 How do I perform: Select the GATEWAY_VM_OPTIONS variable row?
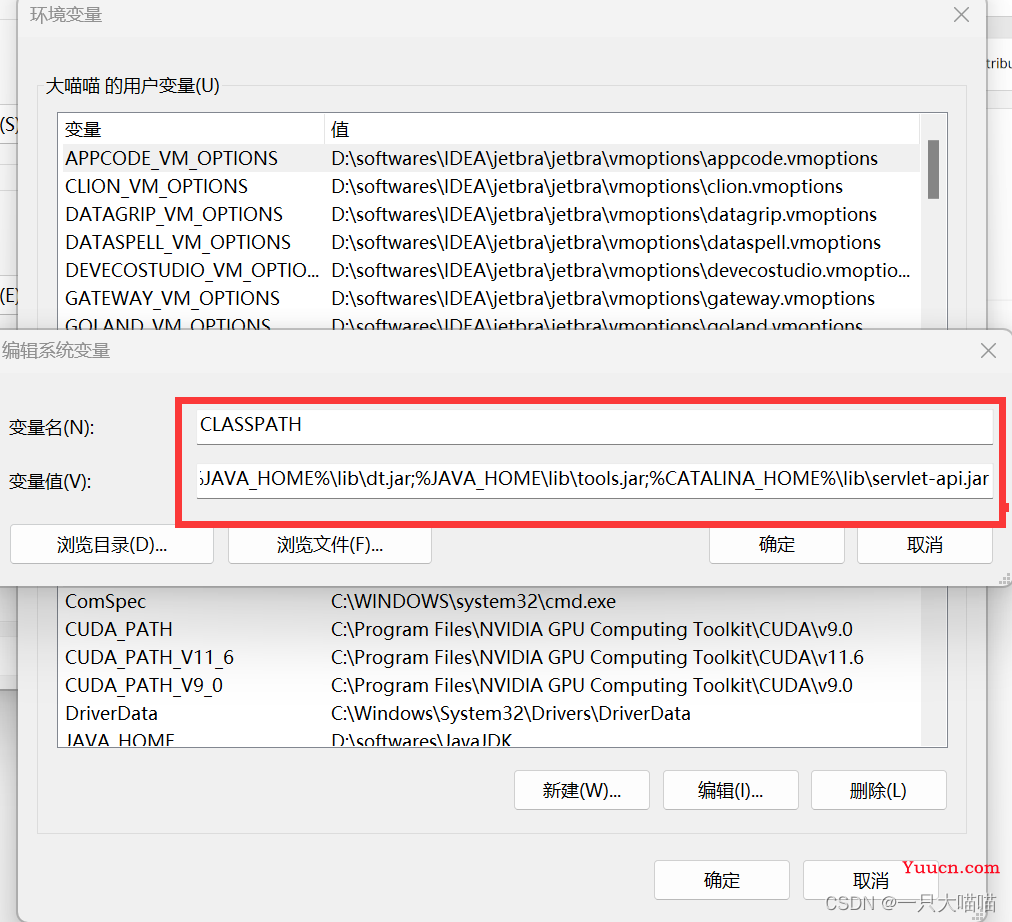pyautogui.click(x=489, y=298)
